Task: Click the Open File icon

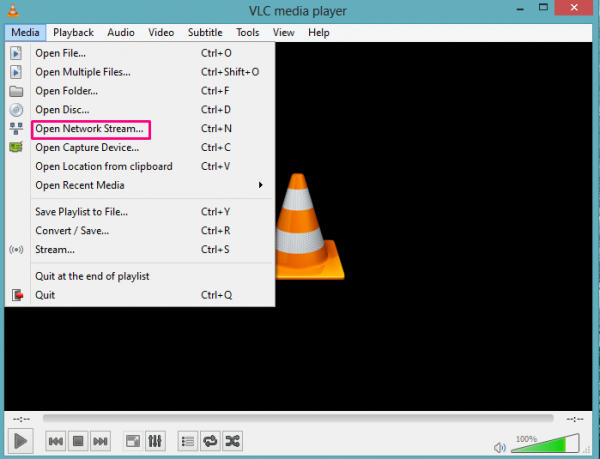Action: coord(16,53)
